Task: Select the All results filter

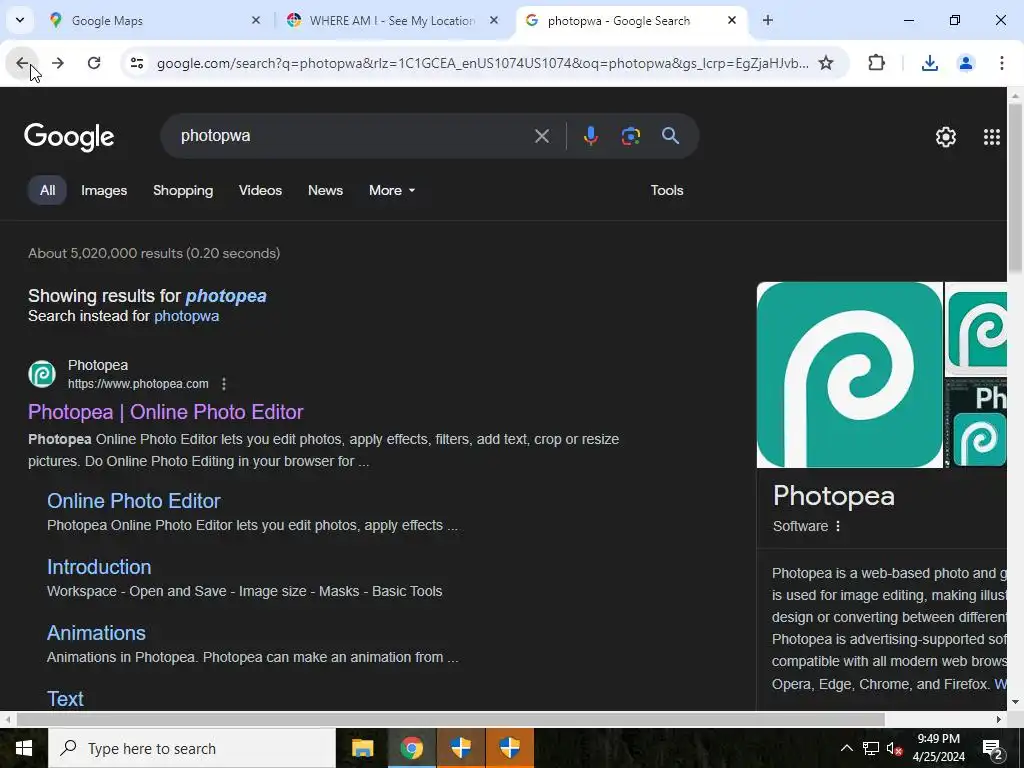Action: point(47,190)
